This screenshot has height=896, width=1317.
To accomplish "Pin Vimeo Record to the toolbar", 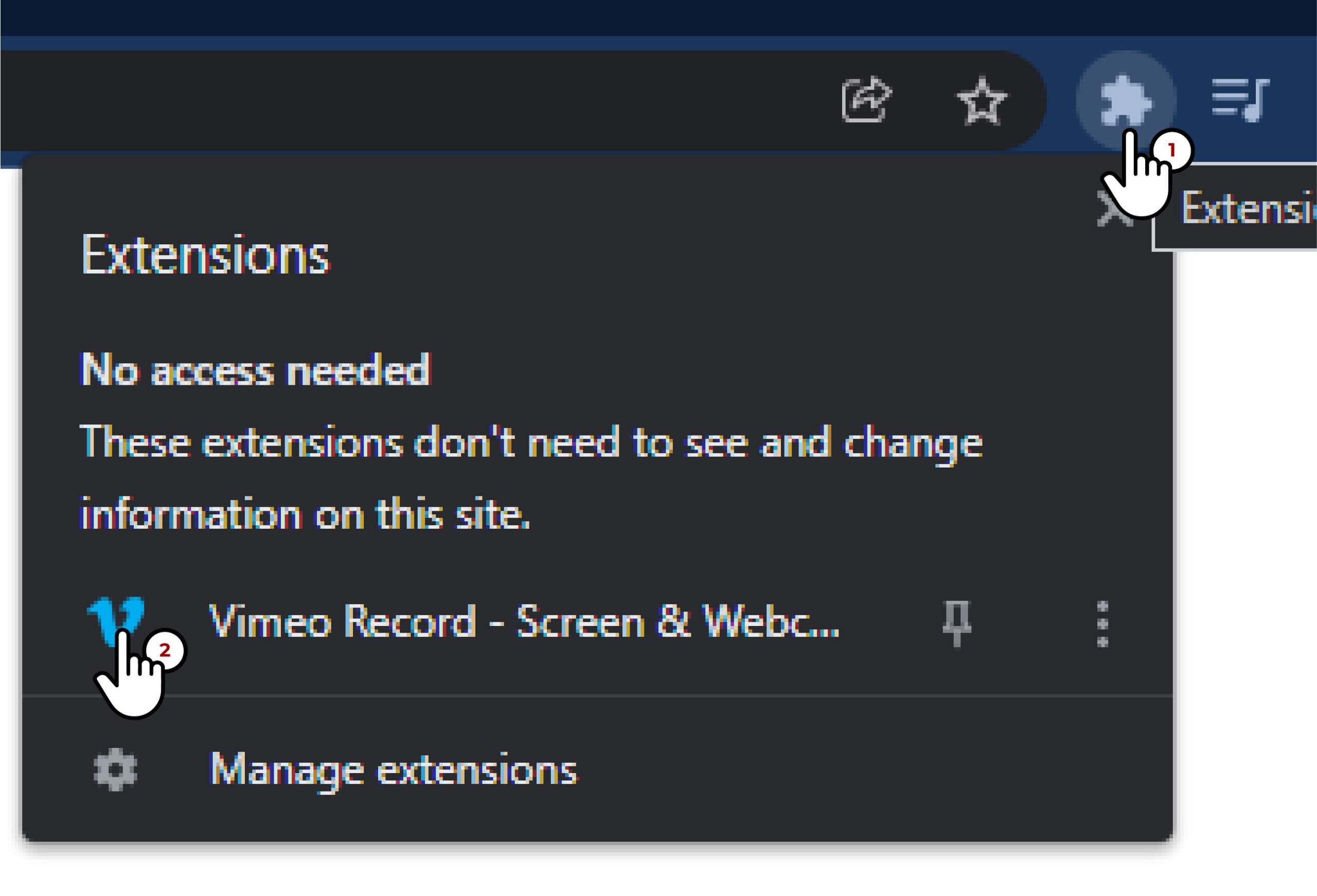I will 956,623.
